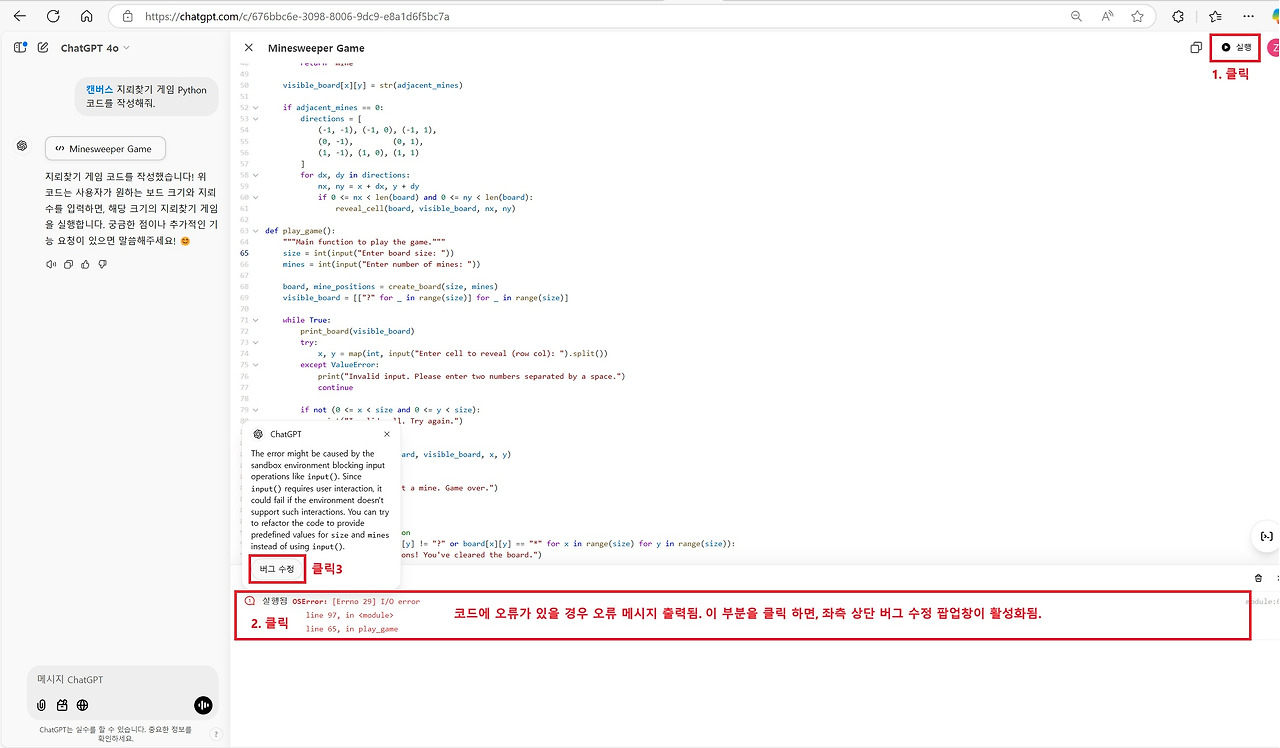The height and width of the screenshot is (748, 1280).
Task: Collapse the code fold arrow at line 58
Action: (255, 175)
